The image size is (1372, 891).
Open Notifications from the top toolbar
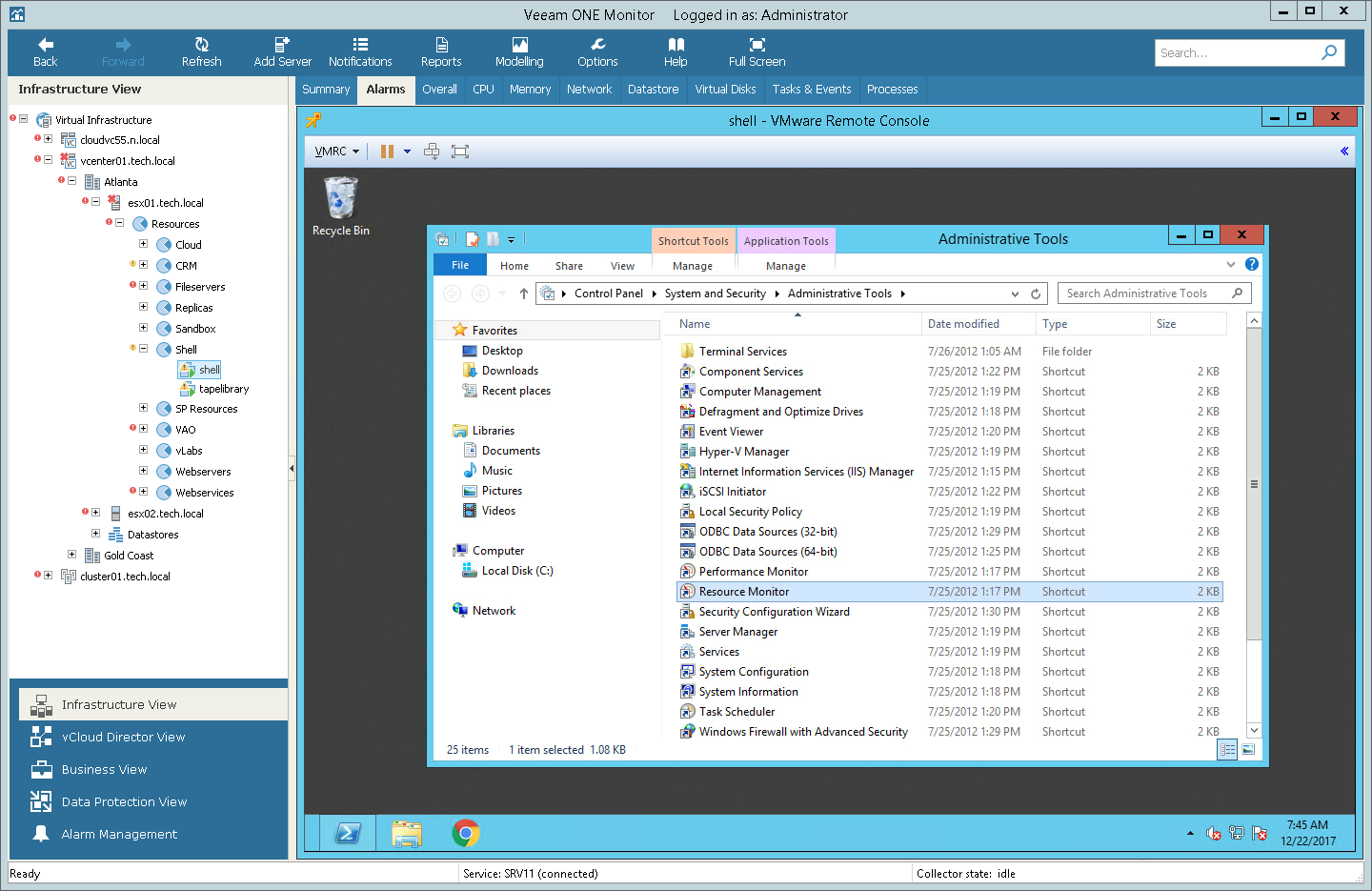360,52
